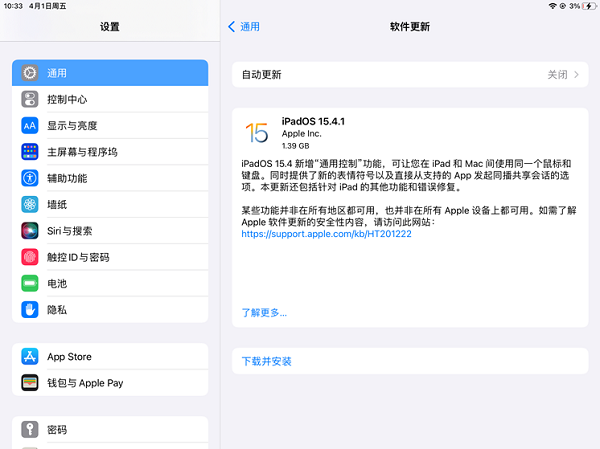Tap the 10:33 clock in status bar
The height and width of the screenshot is (449, 600).
(x=13, y=6)
